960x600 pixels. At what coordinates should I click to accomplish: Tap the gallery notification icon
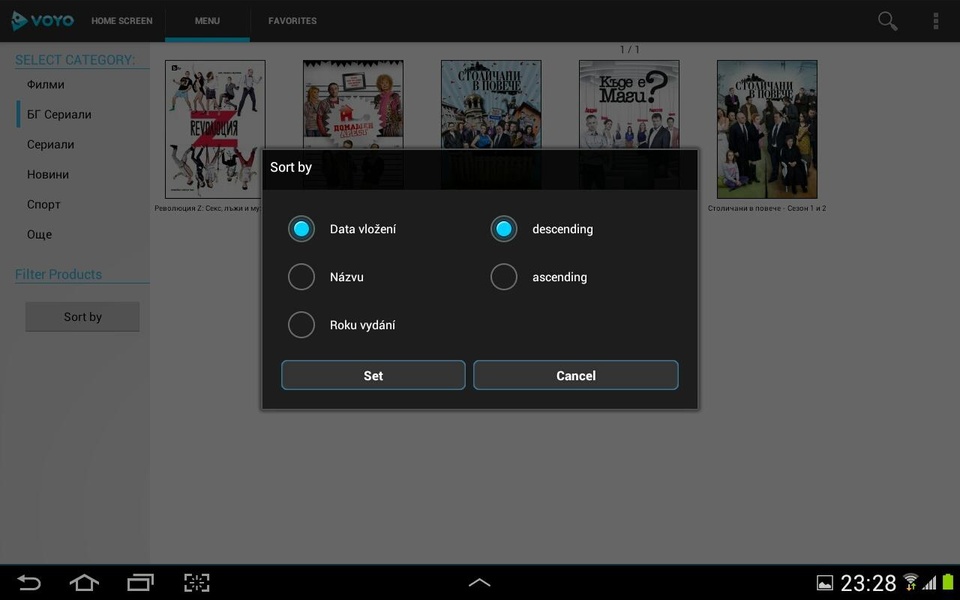(825, 583)
